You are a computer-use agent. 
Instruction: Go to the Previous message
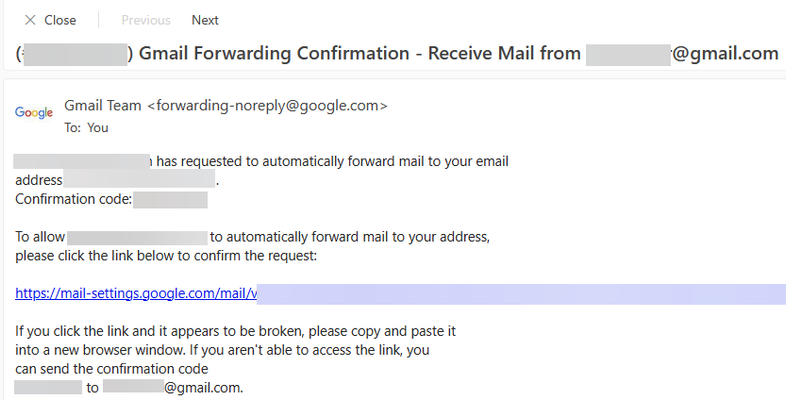146,20
